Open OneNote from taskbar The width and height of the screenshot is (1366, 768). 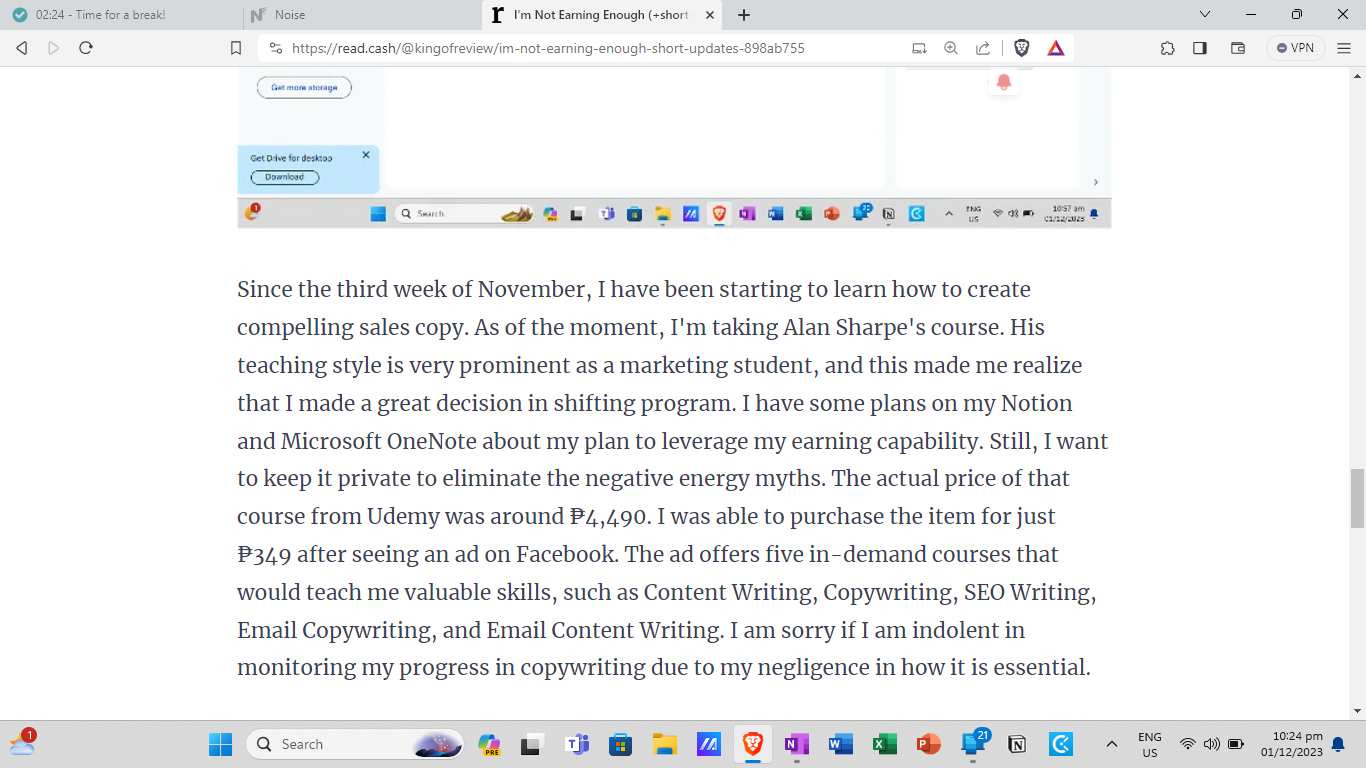797,744
